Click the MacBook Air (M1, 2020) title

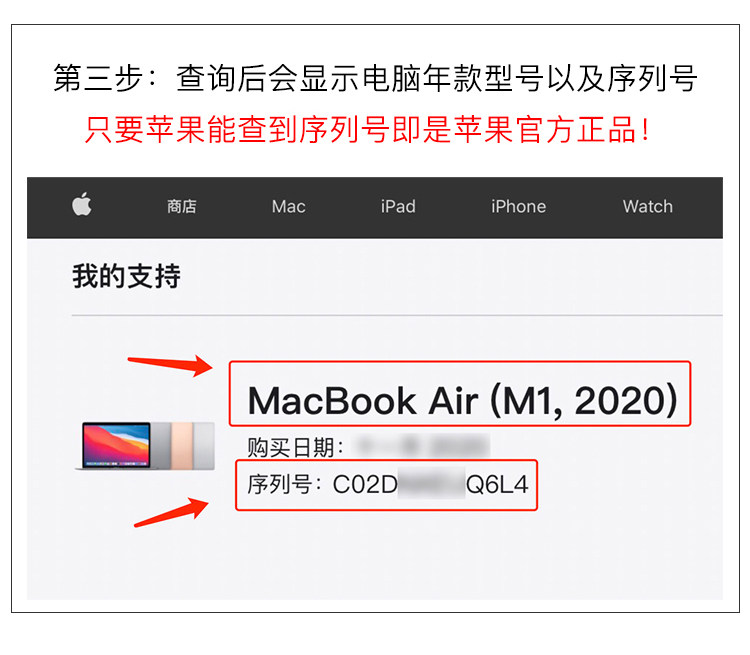463,401
